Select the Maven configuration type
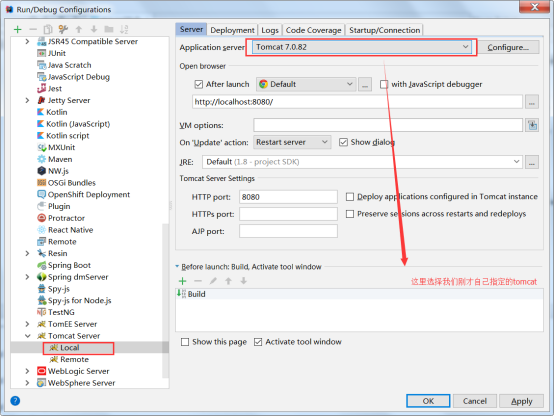The height and width of the screenshot is (416, 554). coord(60,159)
